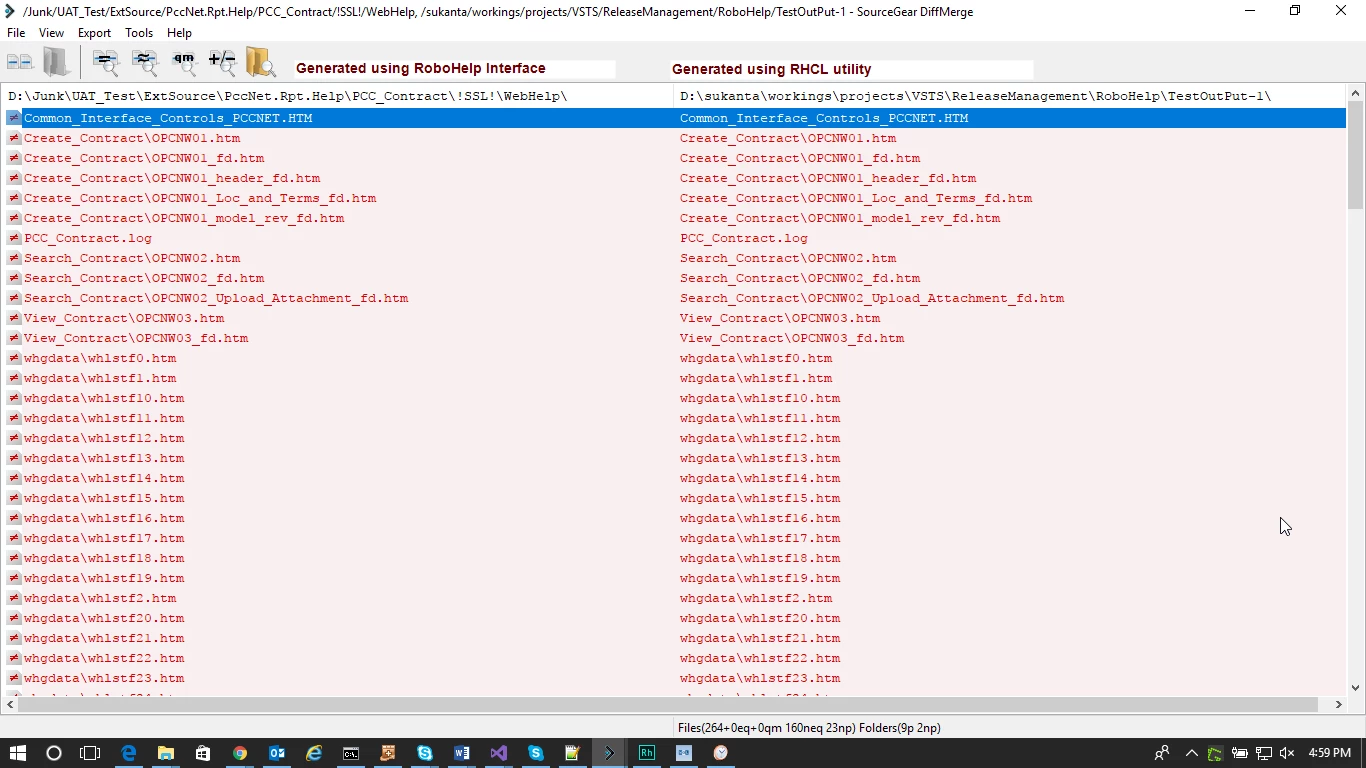Click the not-equal icon beside whgdata\whlstf15.htm
The width and height of the screenshot is (1366, 768).
[x=14, y=498]
